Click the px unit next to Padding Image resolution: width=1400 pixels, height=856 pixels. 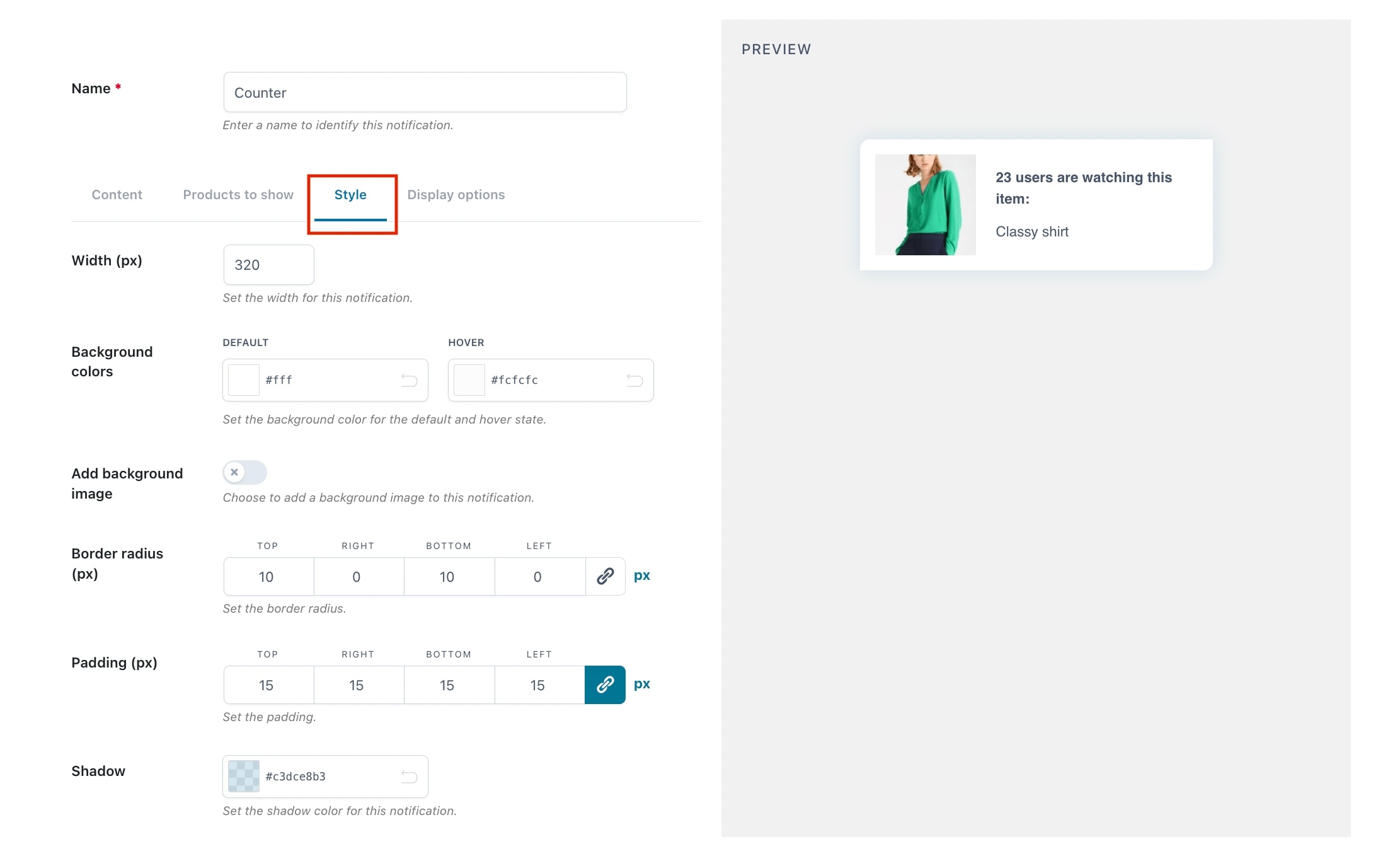point(642,685)
